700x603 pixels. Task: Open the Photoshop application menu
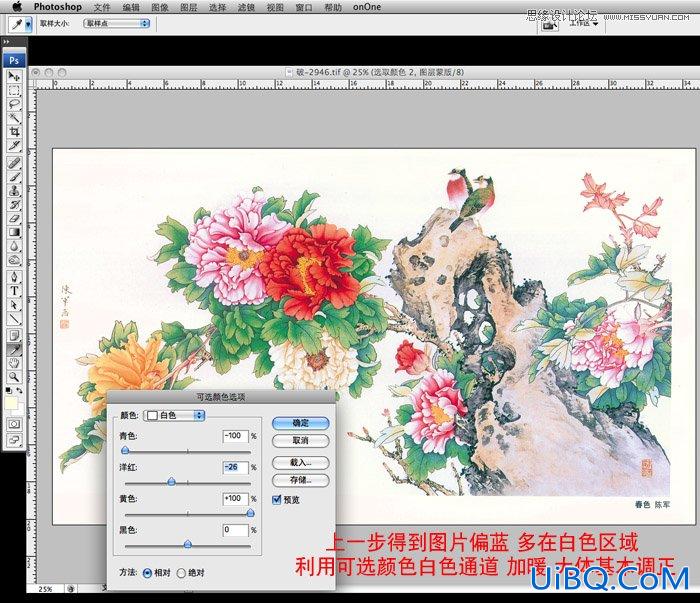(x=58, y=7)
